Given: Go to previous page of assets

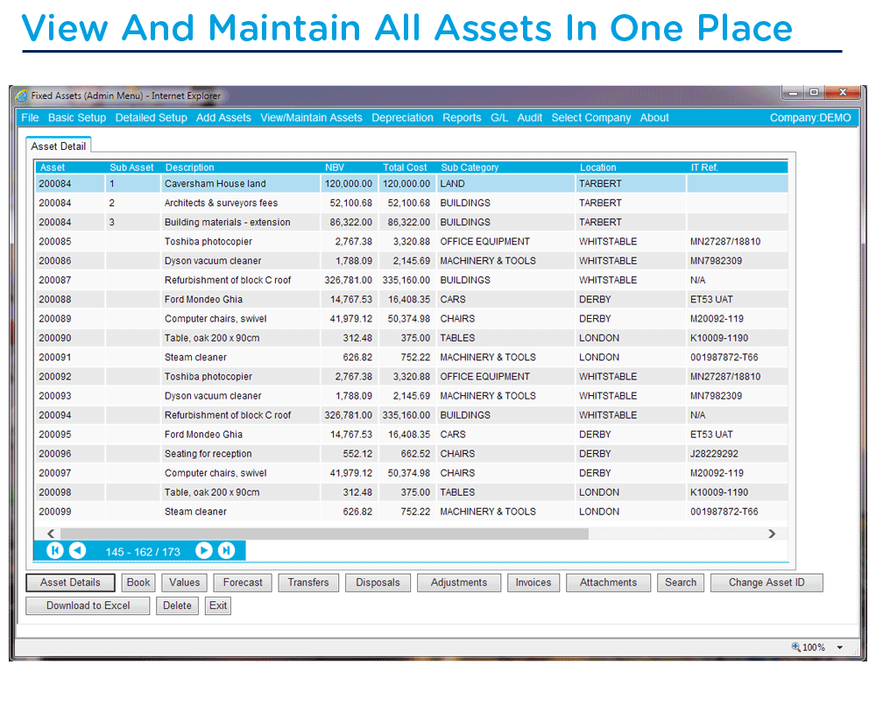Looking at the screenshot, I should 77,551.
